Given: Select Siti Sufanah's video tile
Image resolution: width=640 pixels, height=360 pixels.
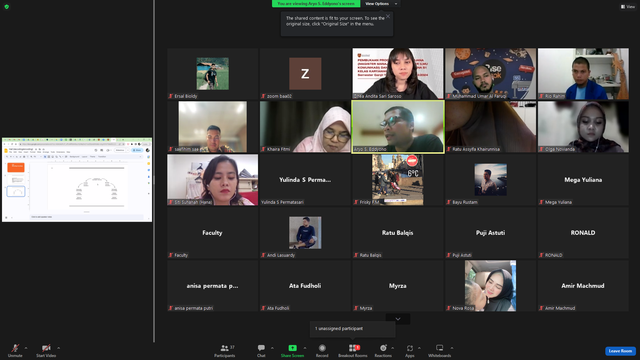Looking at the screenshot, I should [x=213, y=180].
